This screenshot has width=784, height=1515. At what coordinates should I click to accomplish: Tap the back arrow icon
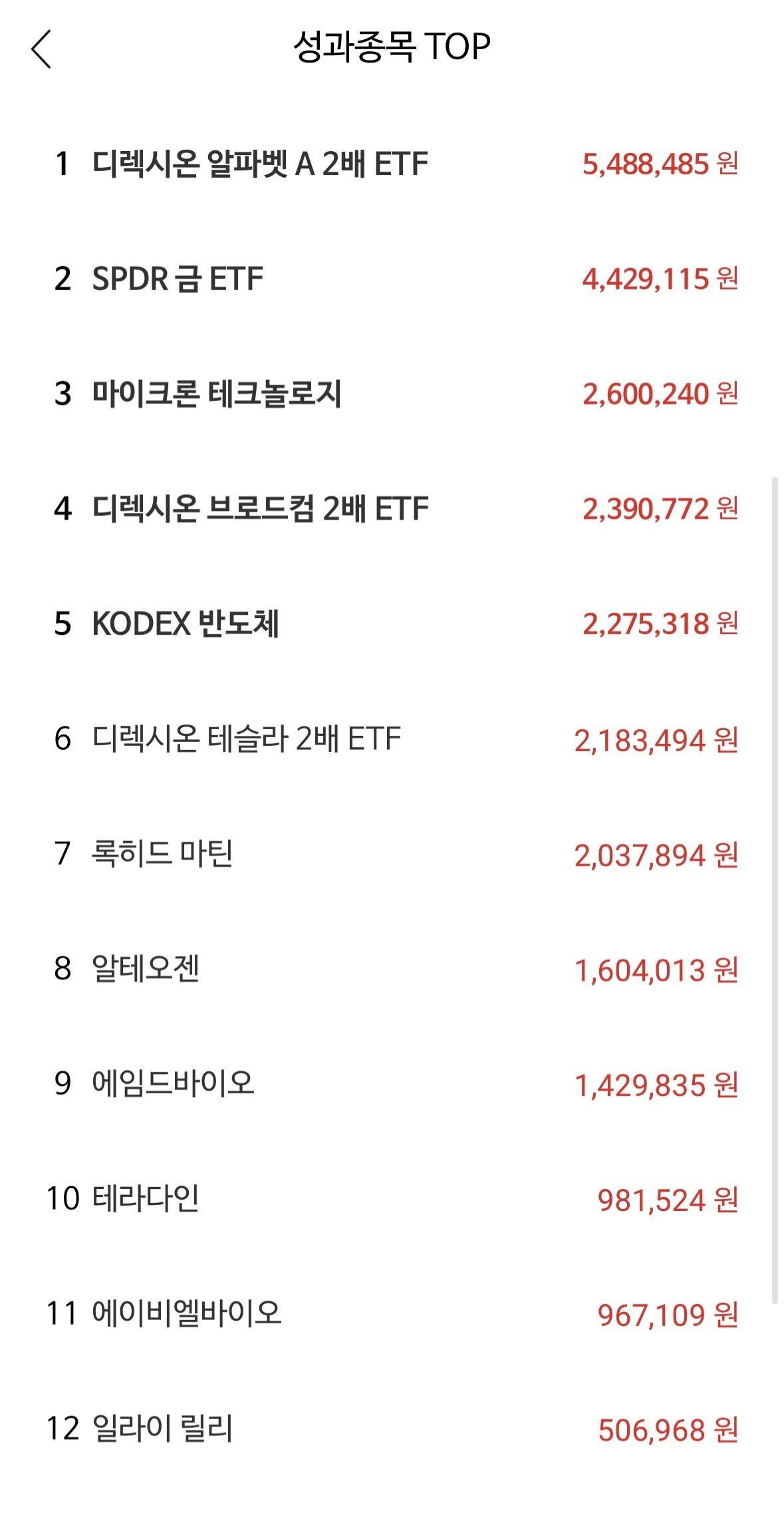click(41, 49)
